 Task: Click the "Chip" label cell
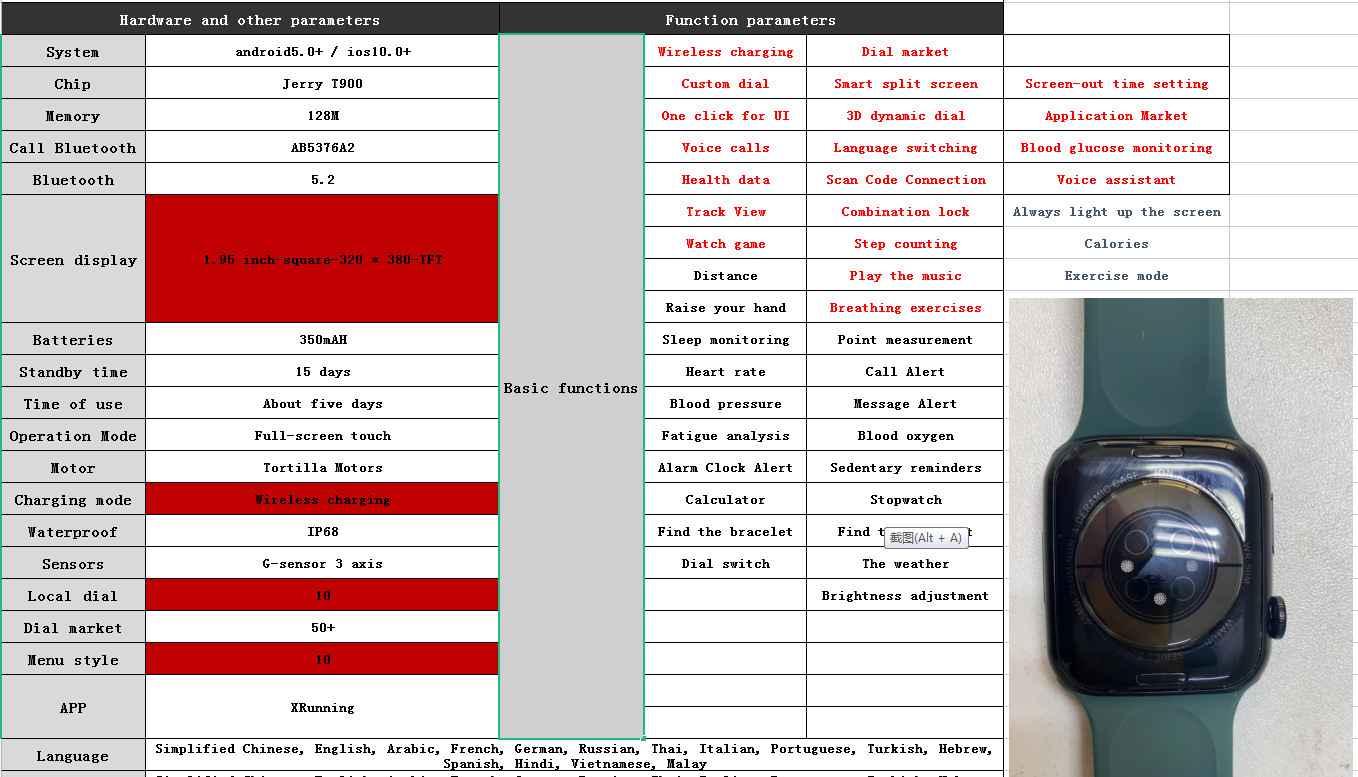pos(73,84)
